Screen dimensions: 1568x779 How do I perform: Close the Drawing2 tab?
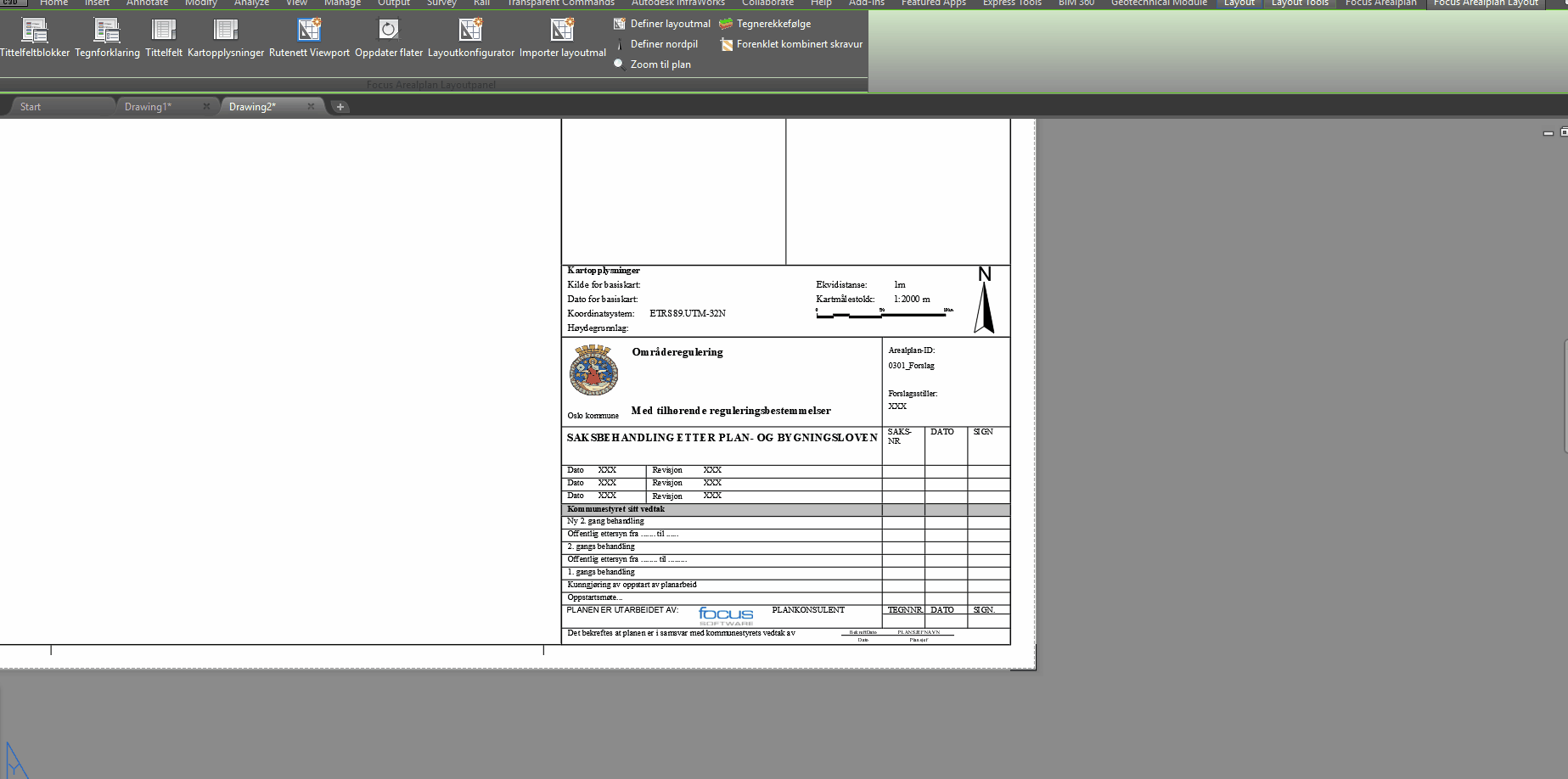(x=311, y=107)
